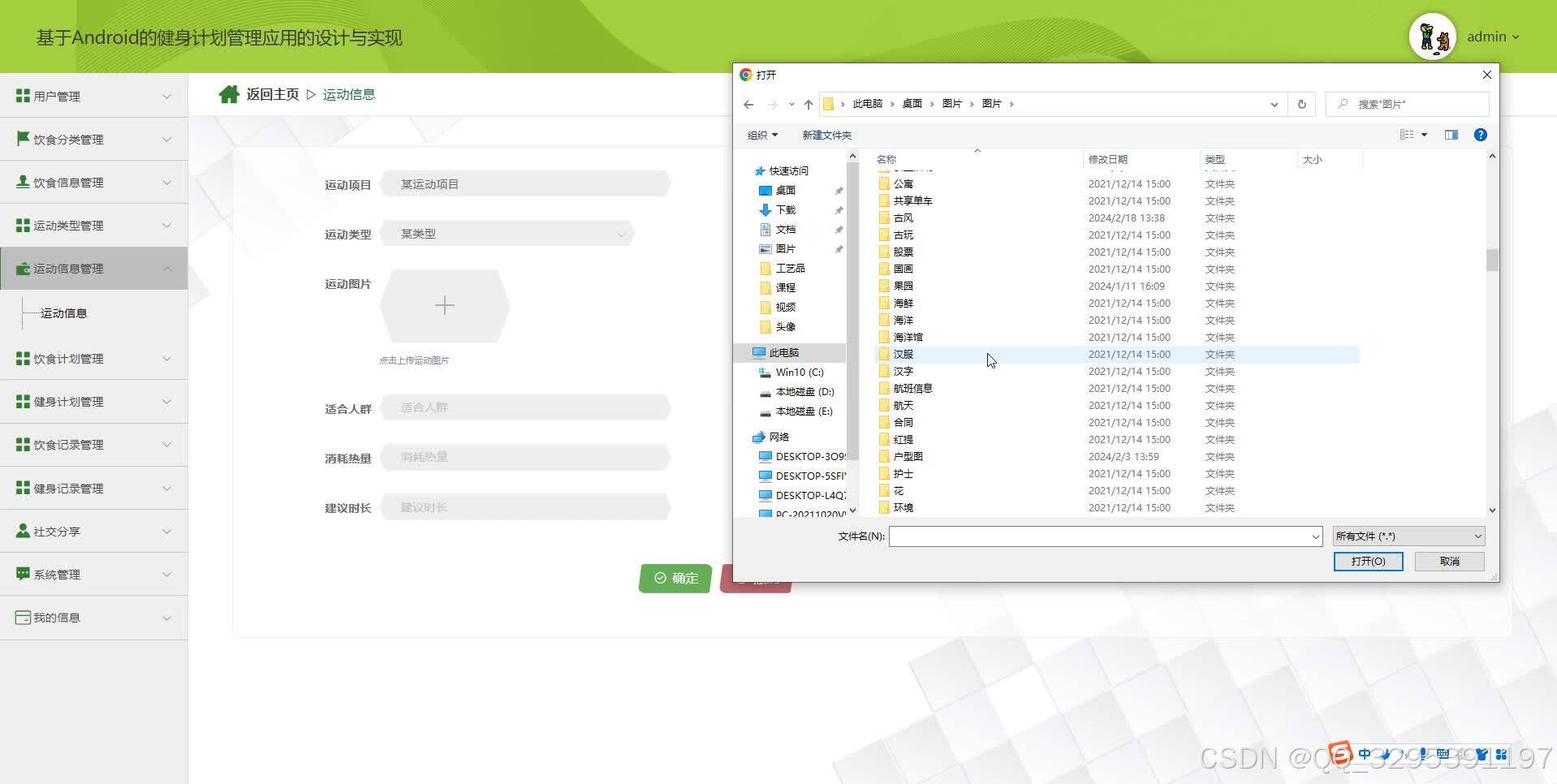The image size is (1557, 784).
Task: Click the 我的信息 card icon
Action: coord(23,617)
